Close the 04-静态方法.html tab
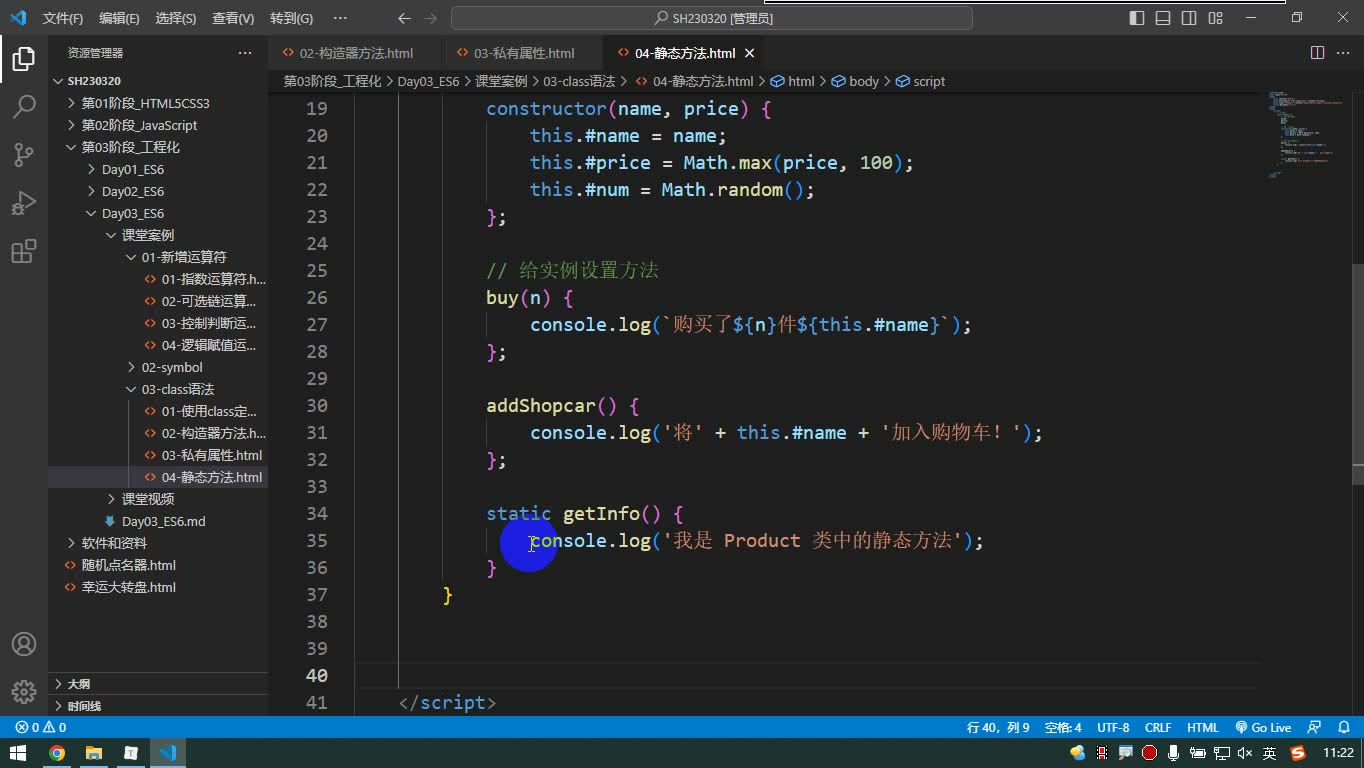1364x768 pixels. click(750, 53)
